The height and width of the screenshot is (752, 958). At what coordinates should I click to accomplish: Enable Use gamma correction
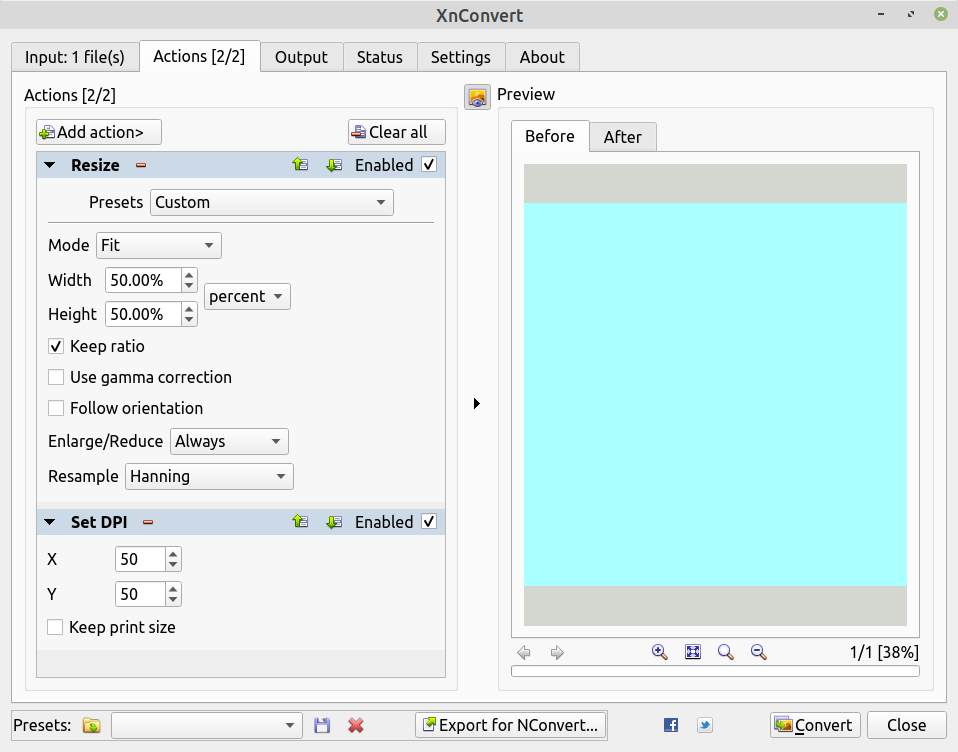pos(57,378)
